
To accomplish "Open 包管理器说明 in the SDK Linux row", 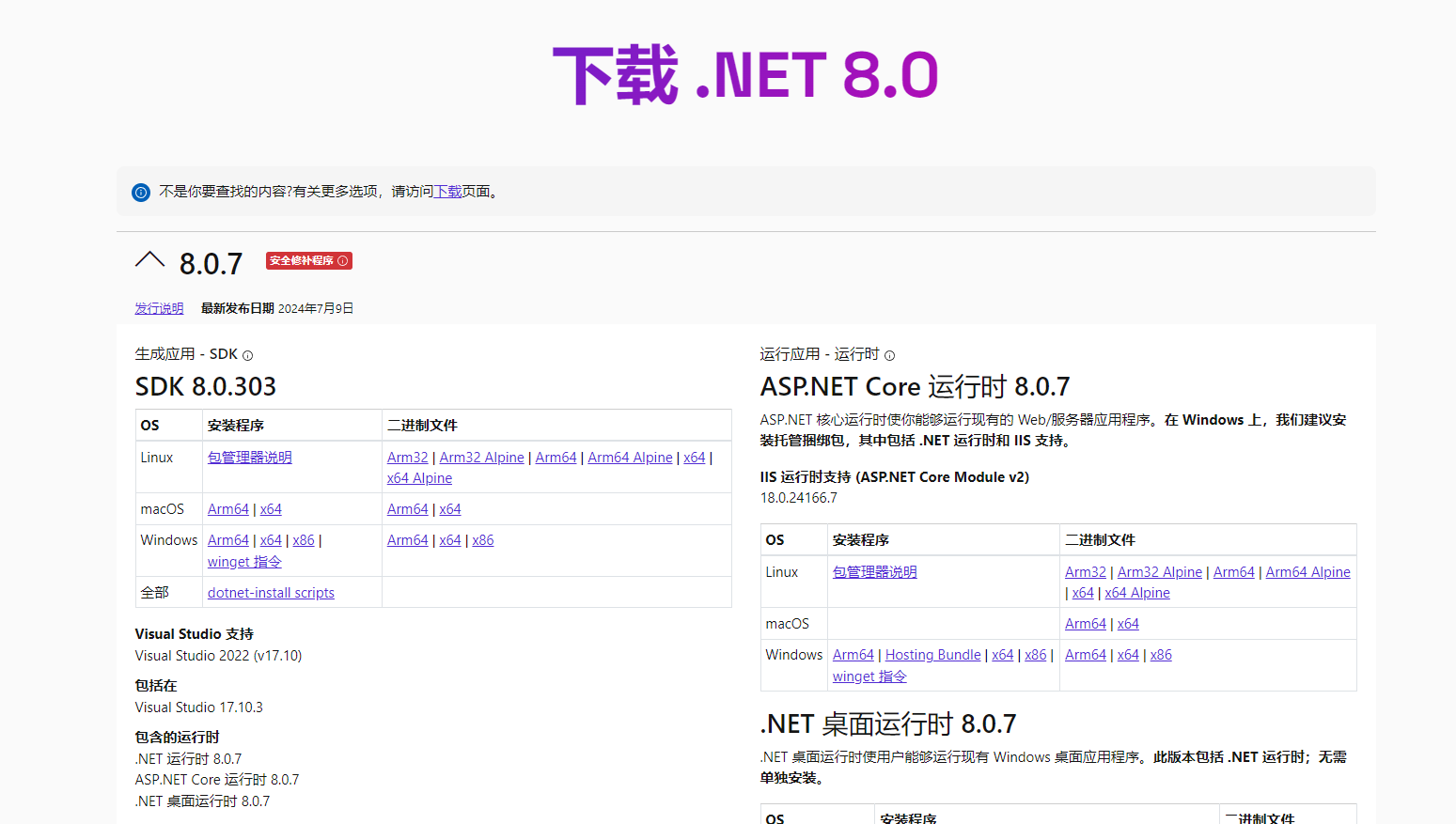I will click(249, 457).
